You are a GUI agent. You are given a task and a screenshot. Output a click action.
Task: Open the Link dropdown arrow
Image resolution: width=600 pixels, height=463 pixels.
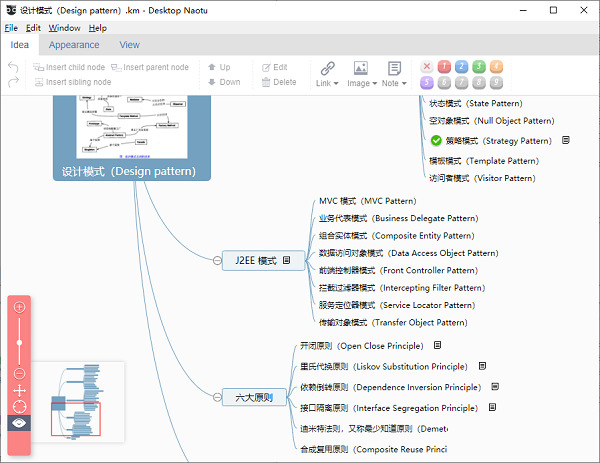pos(336,83)
